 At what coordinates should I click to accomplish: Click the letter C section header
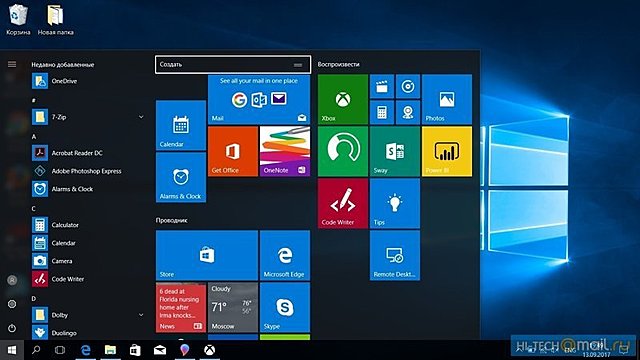(x=34, y=209)
